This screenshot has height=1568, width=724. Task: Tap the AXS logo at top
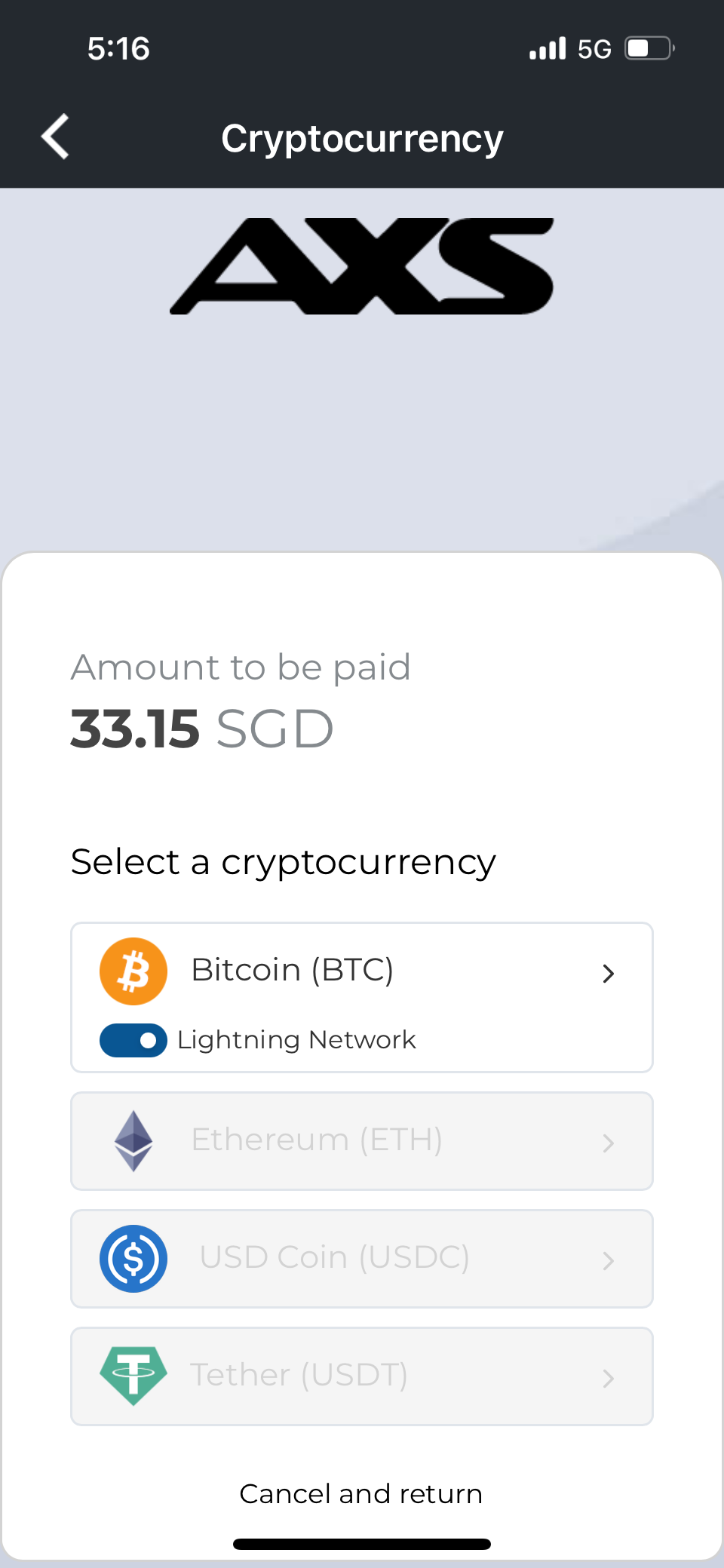[x=362, y=266]
